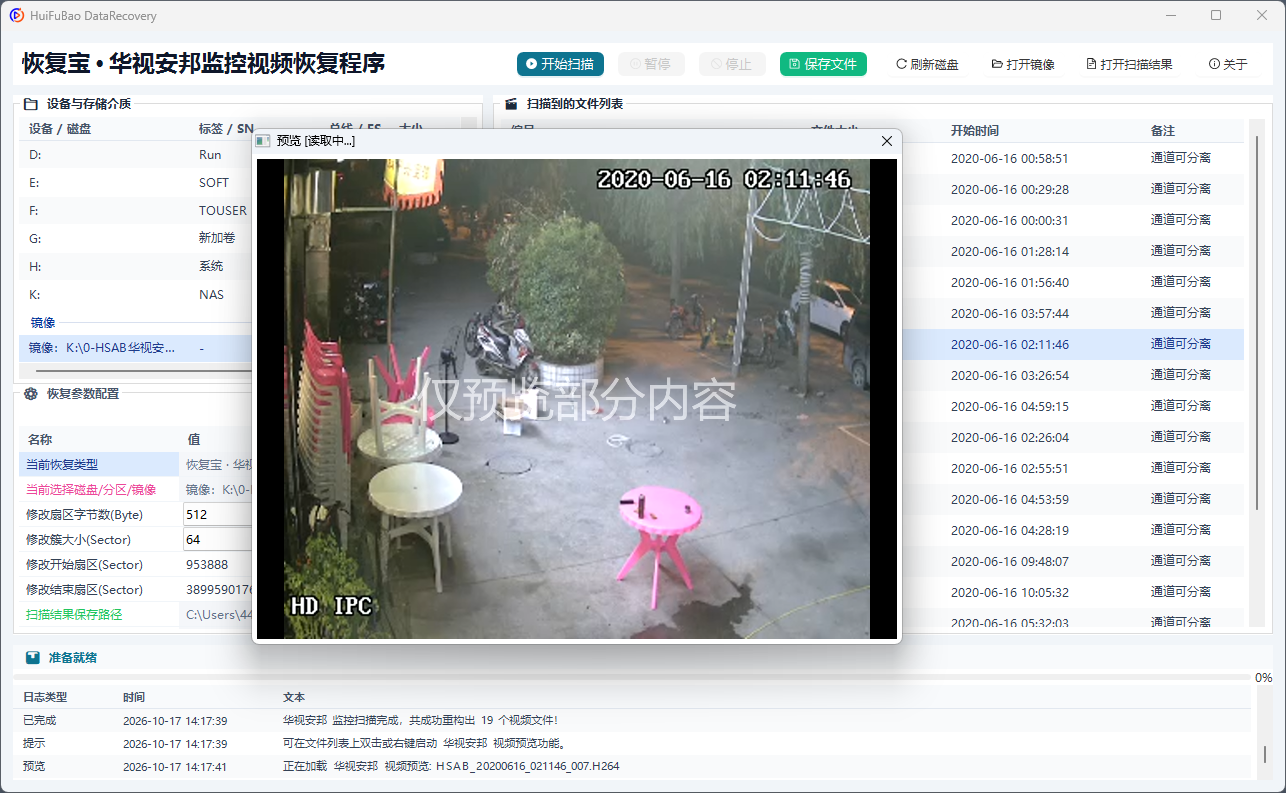This screenshot has height=793, width=1286.
Task: Select drive K: labeled NAS
Action: click(135, 295)
